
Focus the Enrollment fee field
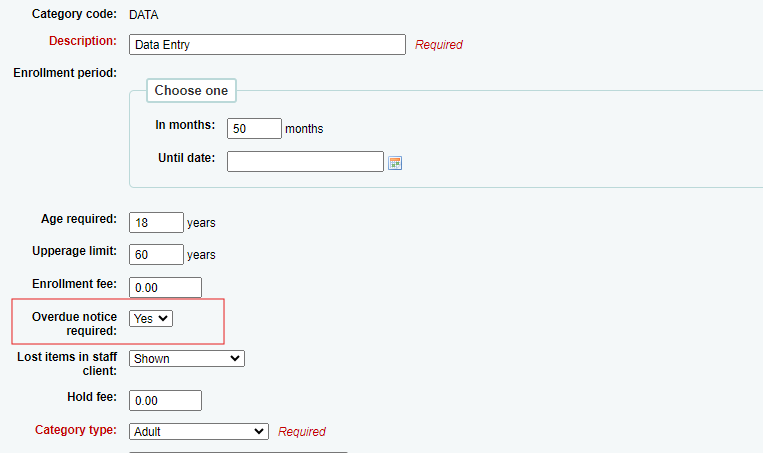[165, 288]
